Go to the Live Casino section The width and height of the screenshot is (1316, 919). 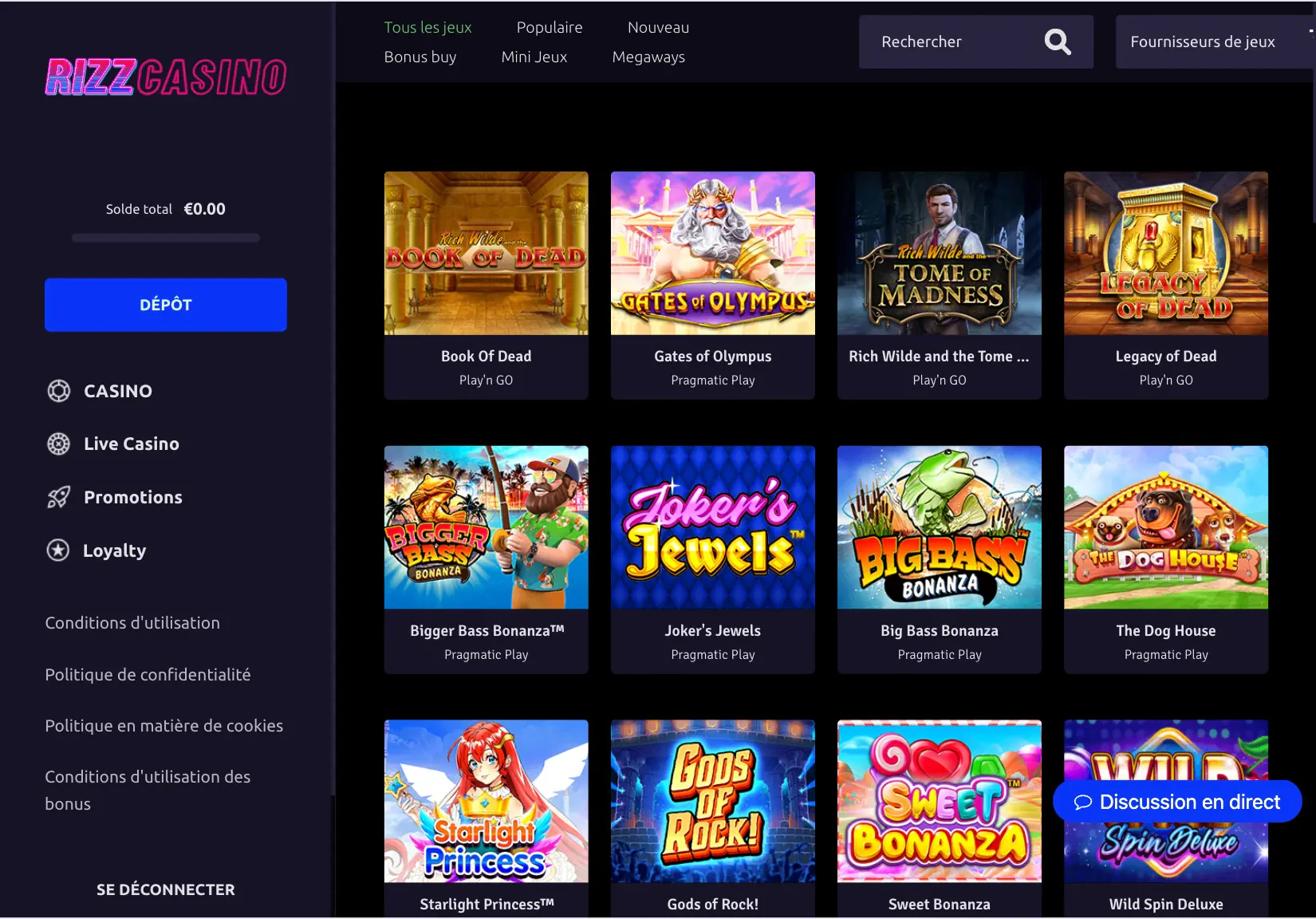point(132,444)
